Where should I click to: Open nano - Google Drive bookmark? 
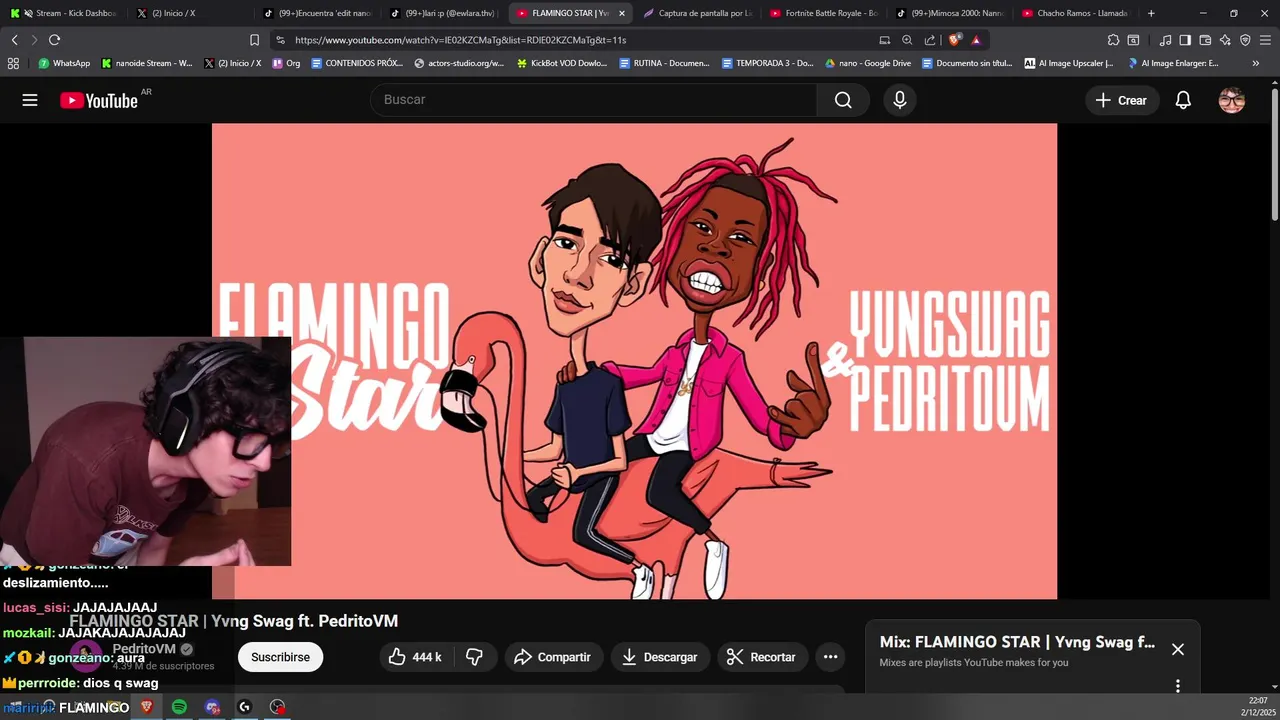click(868, 63)
